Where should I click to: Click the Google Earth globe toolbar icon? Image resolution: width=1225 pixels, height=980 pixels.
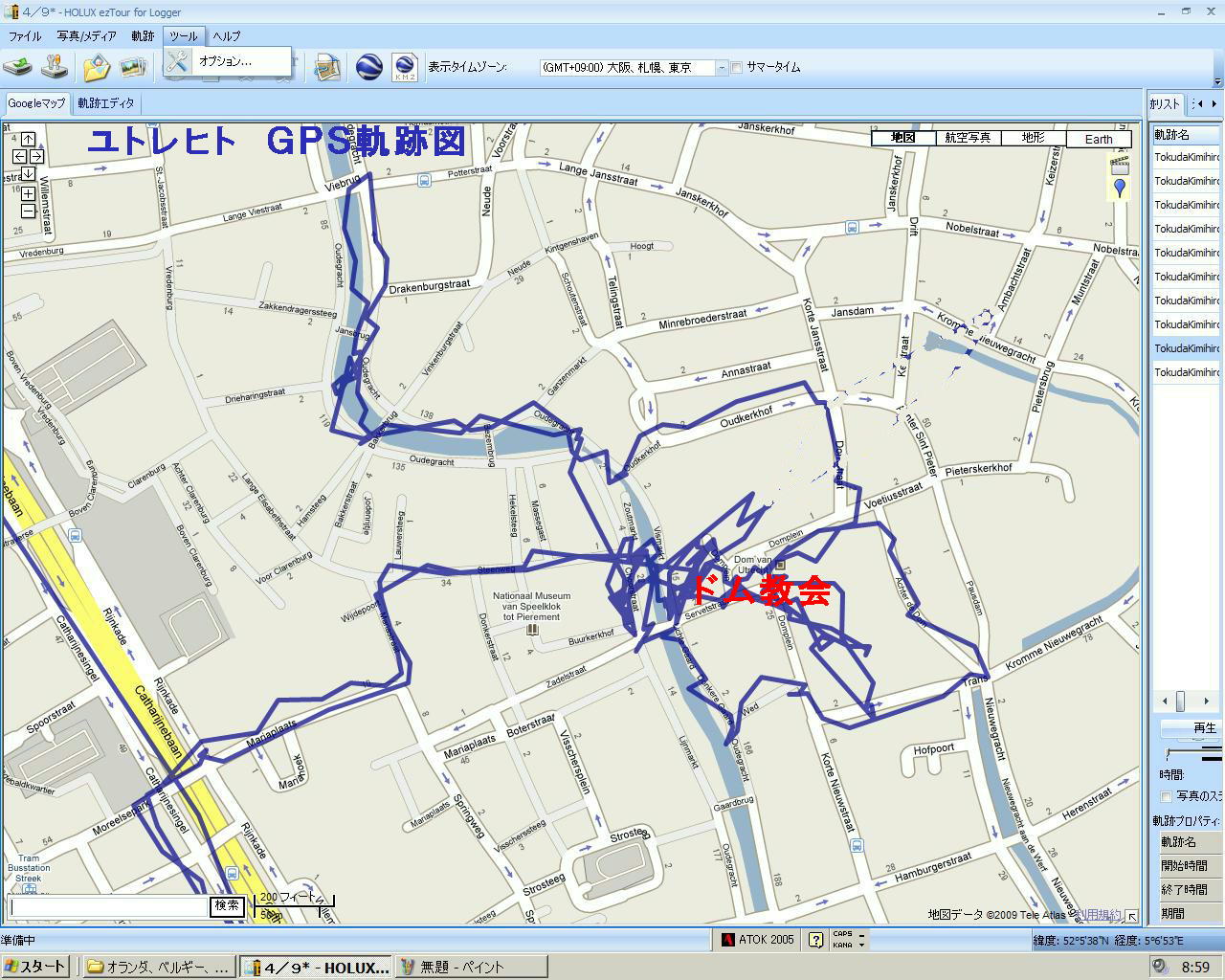point(369,66)
